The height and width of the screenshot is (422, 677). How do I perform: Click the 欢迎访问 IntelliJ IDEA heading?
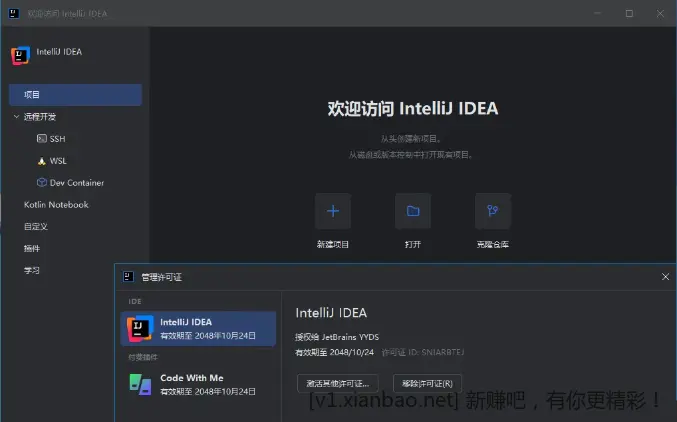413,108
